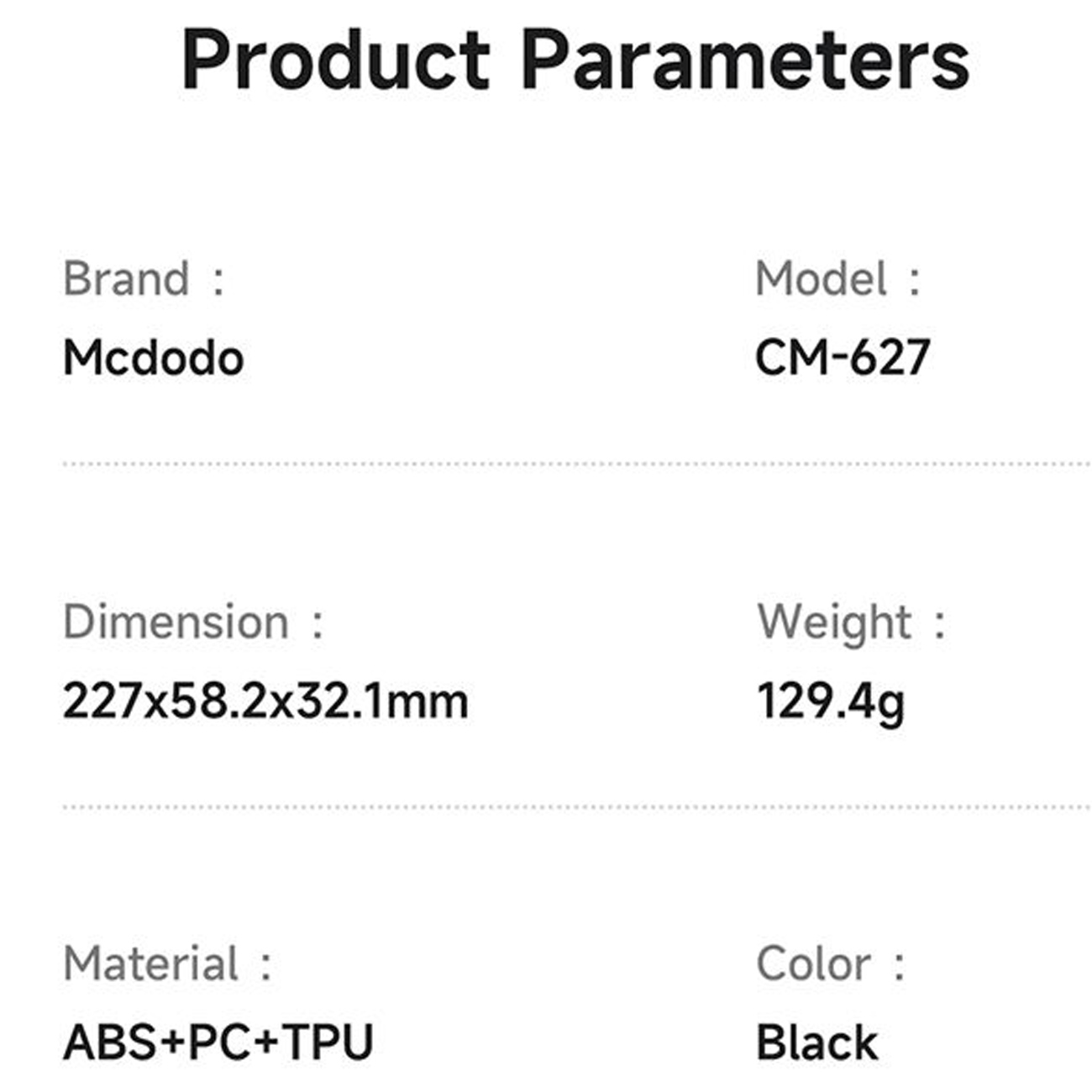Click ABS in the material value
Viewport: 1092px width, 1092px height.
pos(111,1043)
